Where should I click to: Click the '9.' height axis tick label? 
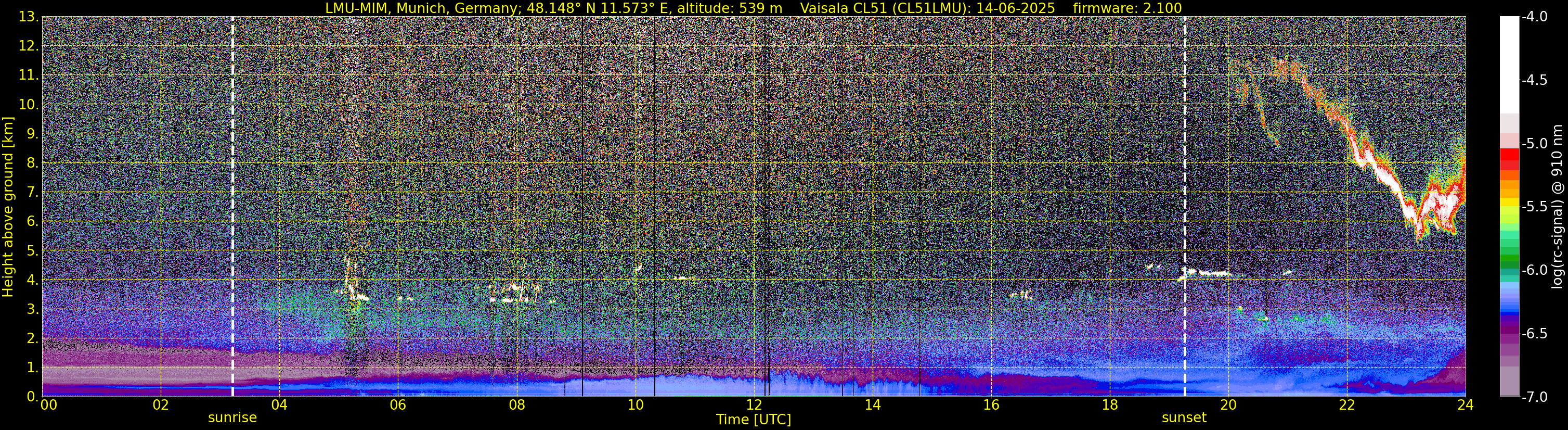[x=33, y=134]
